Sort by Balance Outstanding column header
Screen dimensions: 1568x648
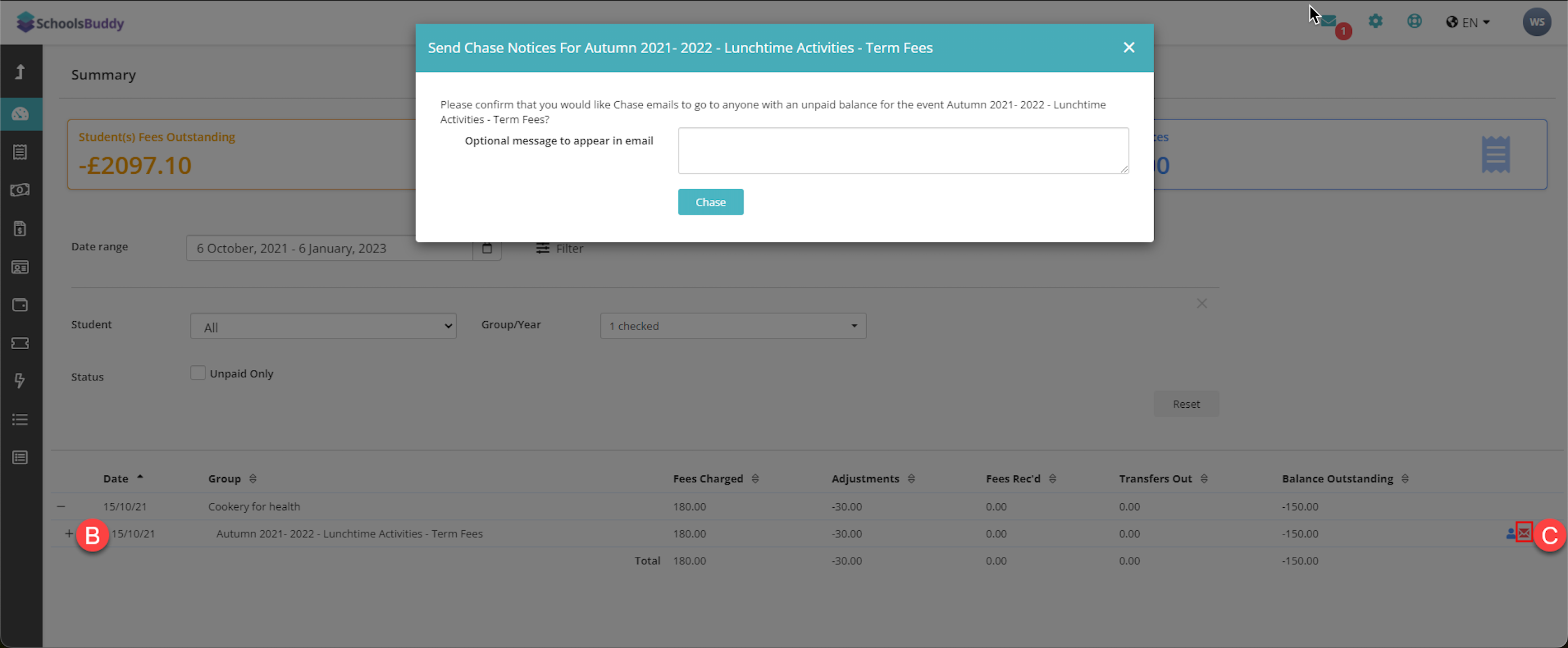(x=1337, y=479)
